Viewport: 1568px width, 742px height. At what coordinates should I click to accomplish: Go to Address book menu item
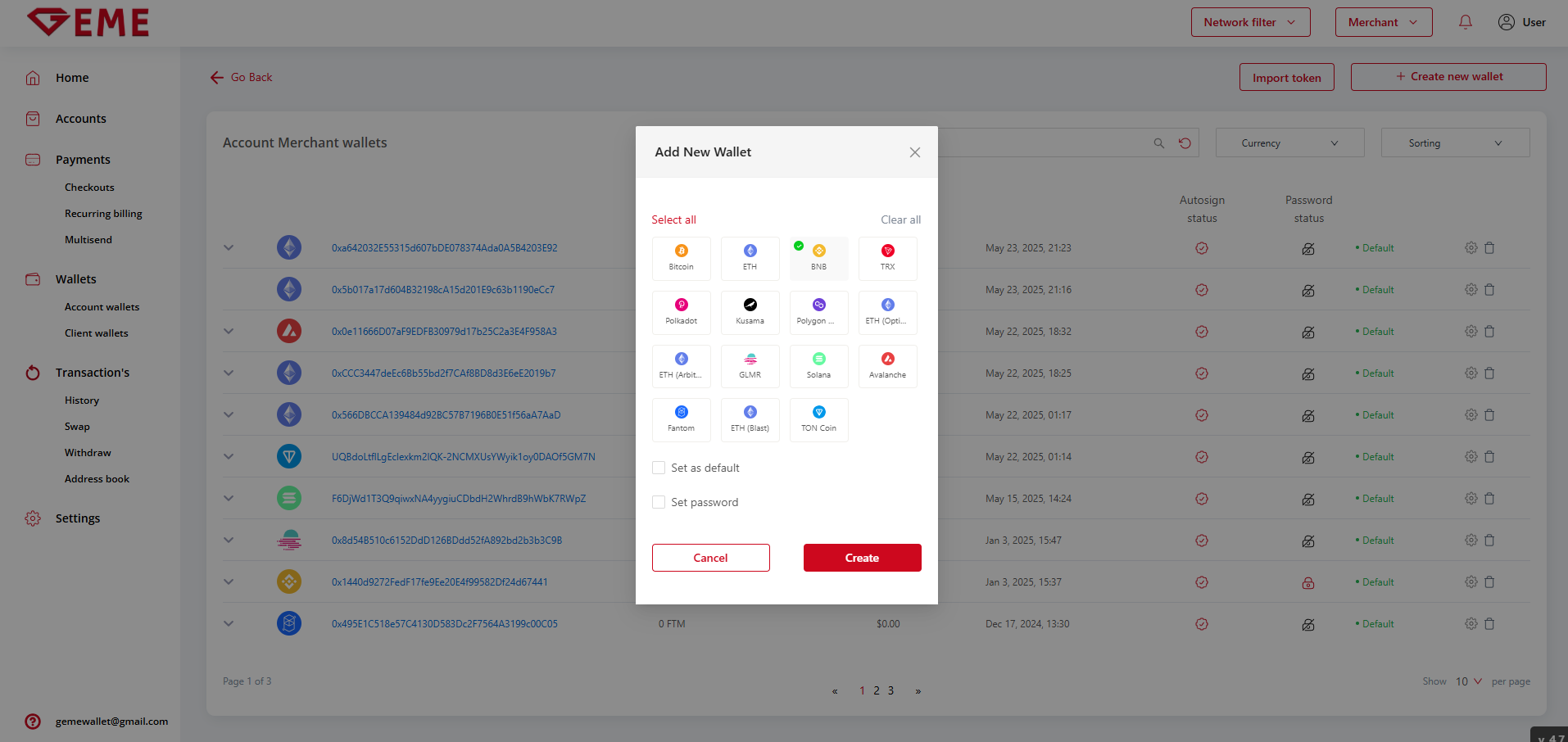[97, 479]
